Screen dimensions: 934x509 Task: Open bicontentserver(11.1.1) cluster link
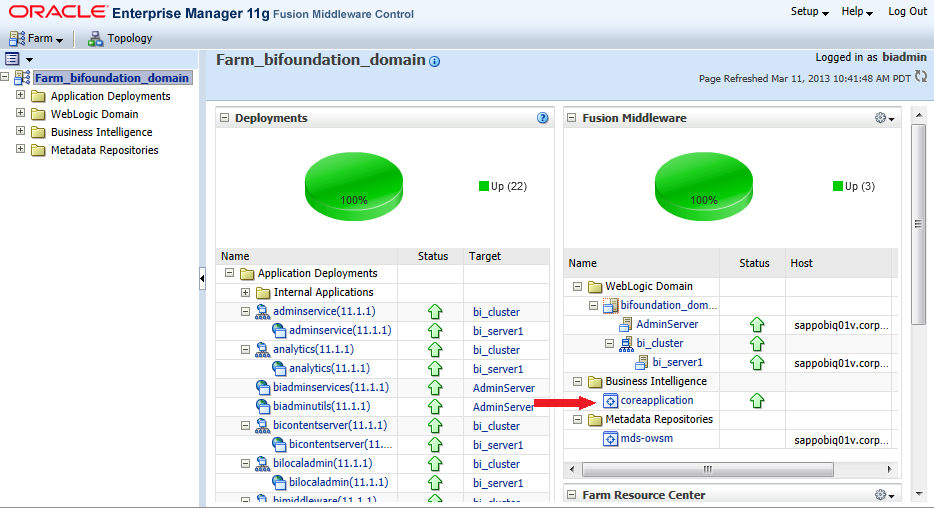click(330, 426)
